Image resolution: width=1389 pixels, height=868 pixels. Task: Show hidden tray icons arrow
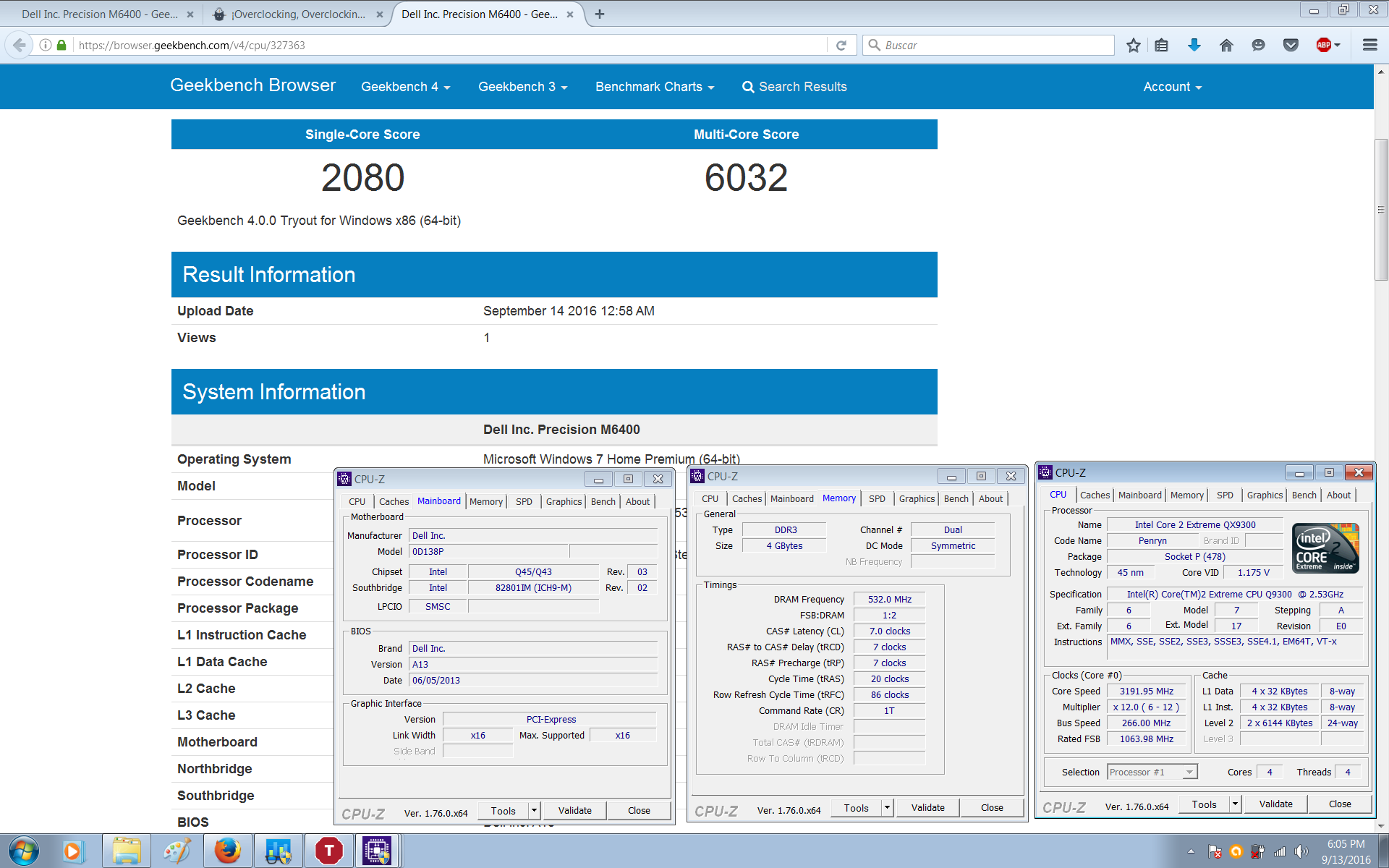[1191, 851]
